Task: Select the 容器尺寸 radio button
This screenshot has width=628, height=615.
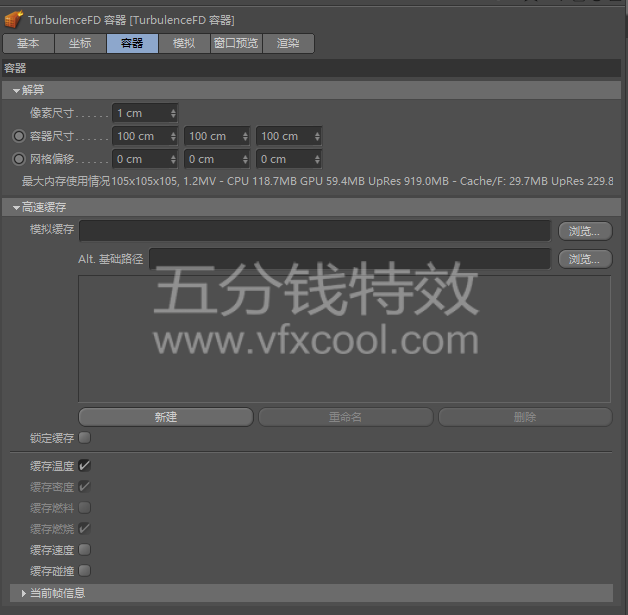Action: [19, 136]
